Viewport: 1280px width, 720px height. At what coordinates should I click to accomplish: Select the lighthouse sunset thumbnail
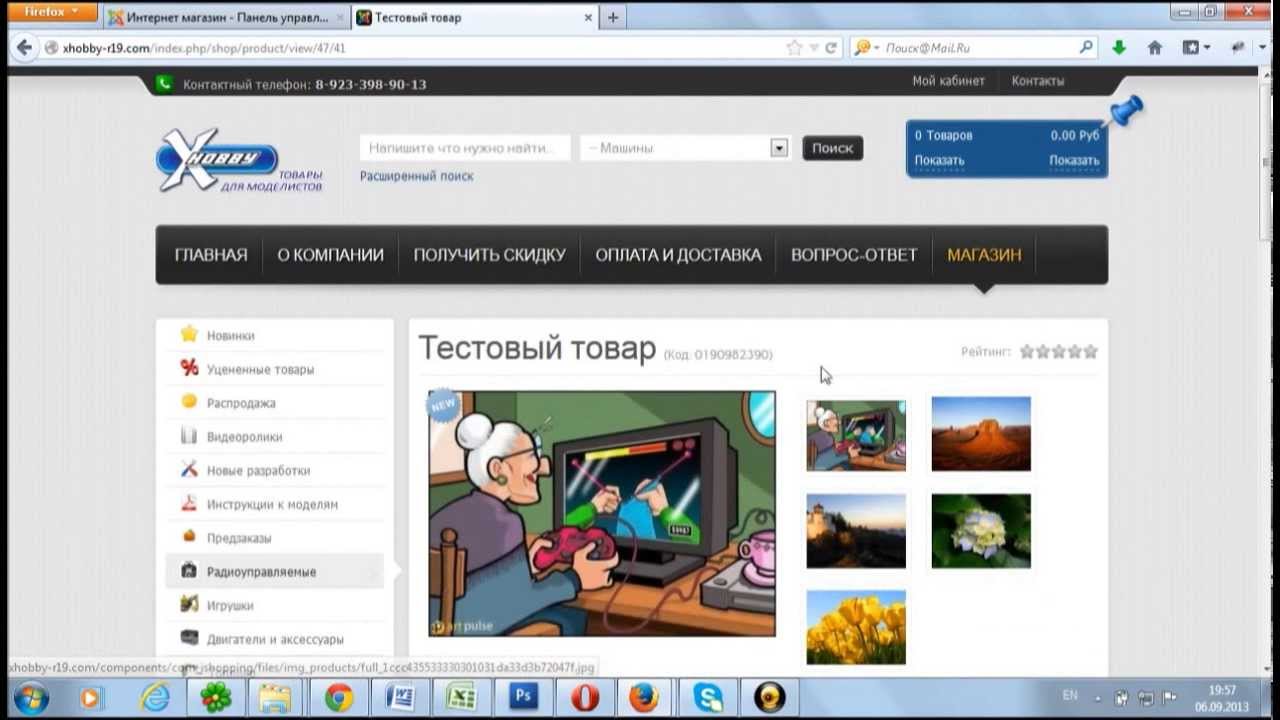pyautogui.click(x=856, y=531)
